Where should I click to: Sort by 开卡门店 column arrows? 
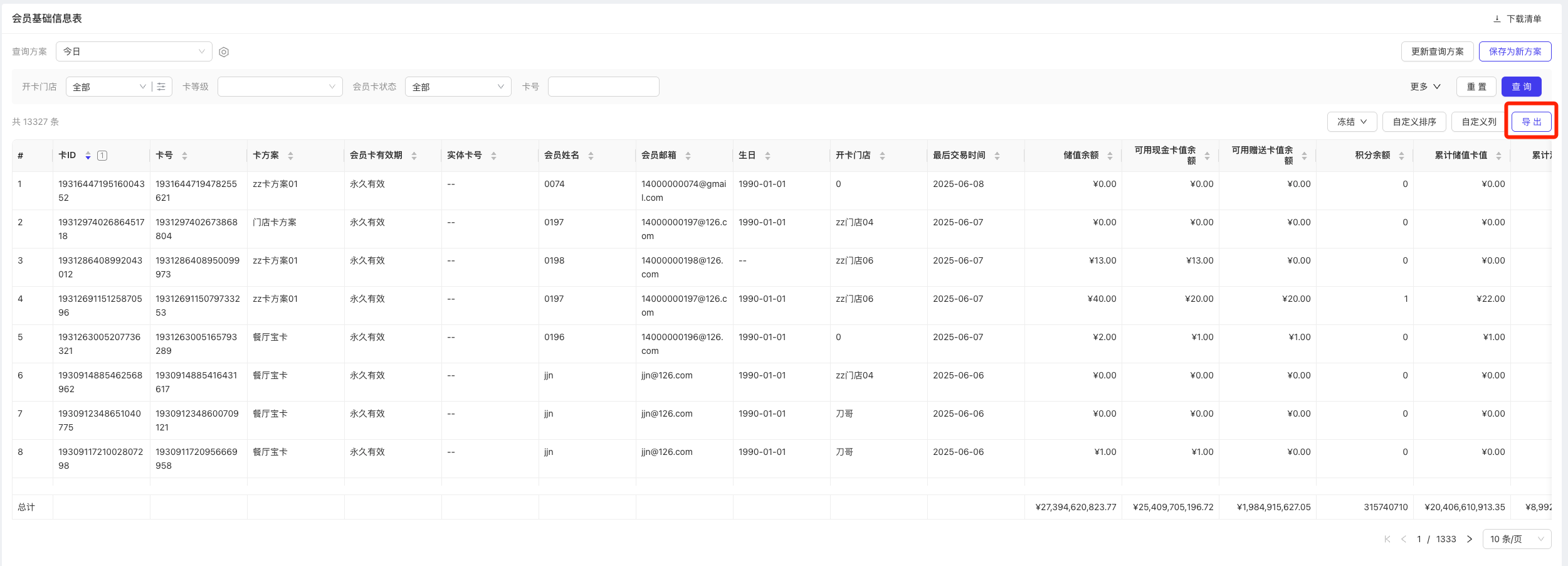(x=882, y=156)
